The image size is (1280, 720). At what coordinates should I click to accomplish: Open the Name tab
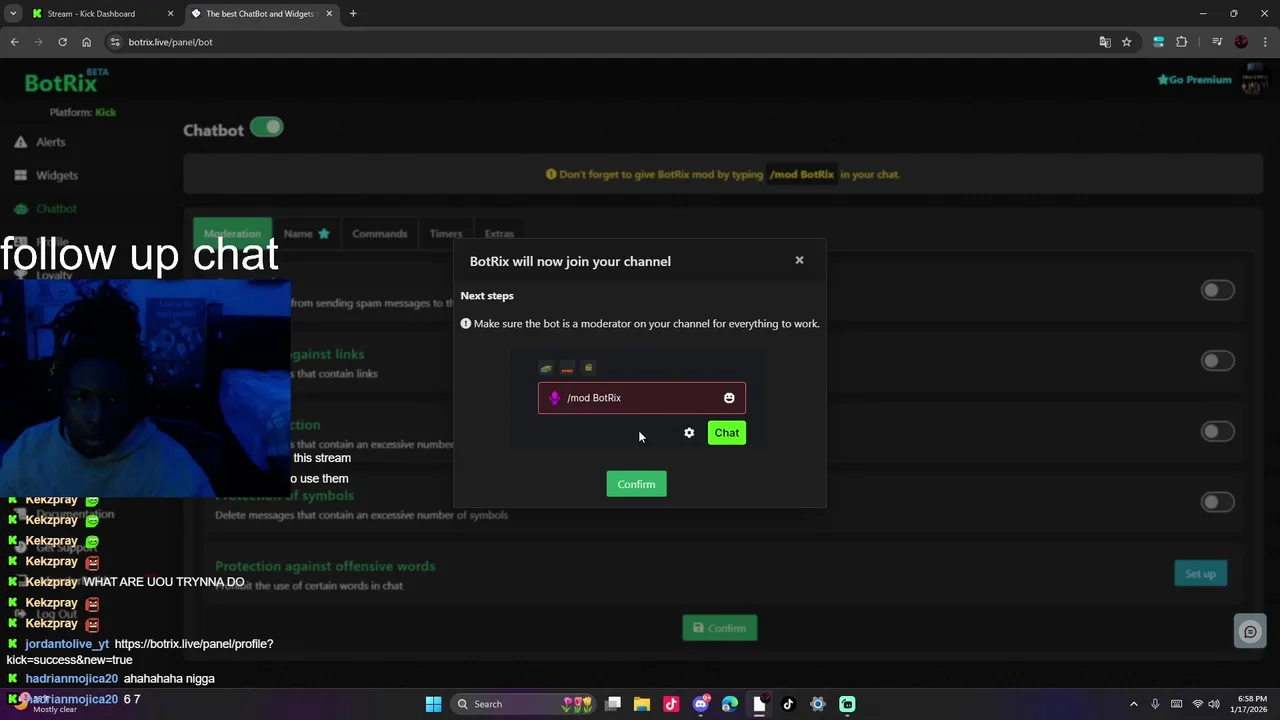pyautogui.click(x=306, y=234)
